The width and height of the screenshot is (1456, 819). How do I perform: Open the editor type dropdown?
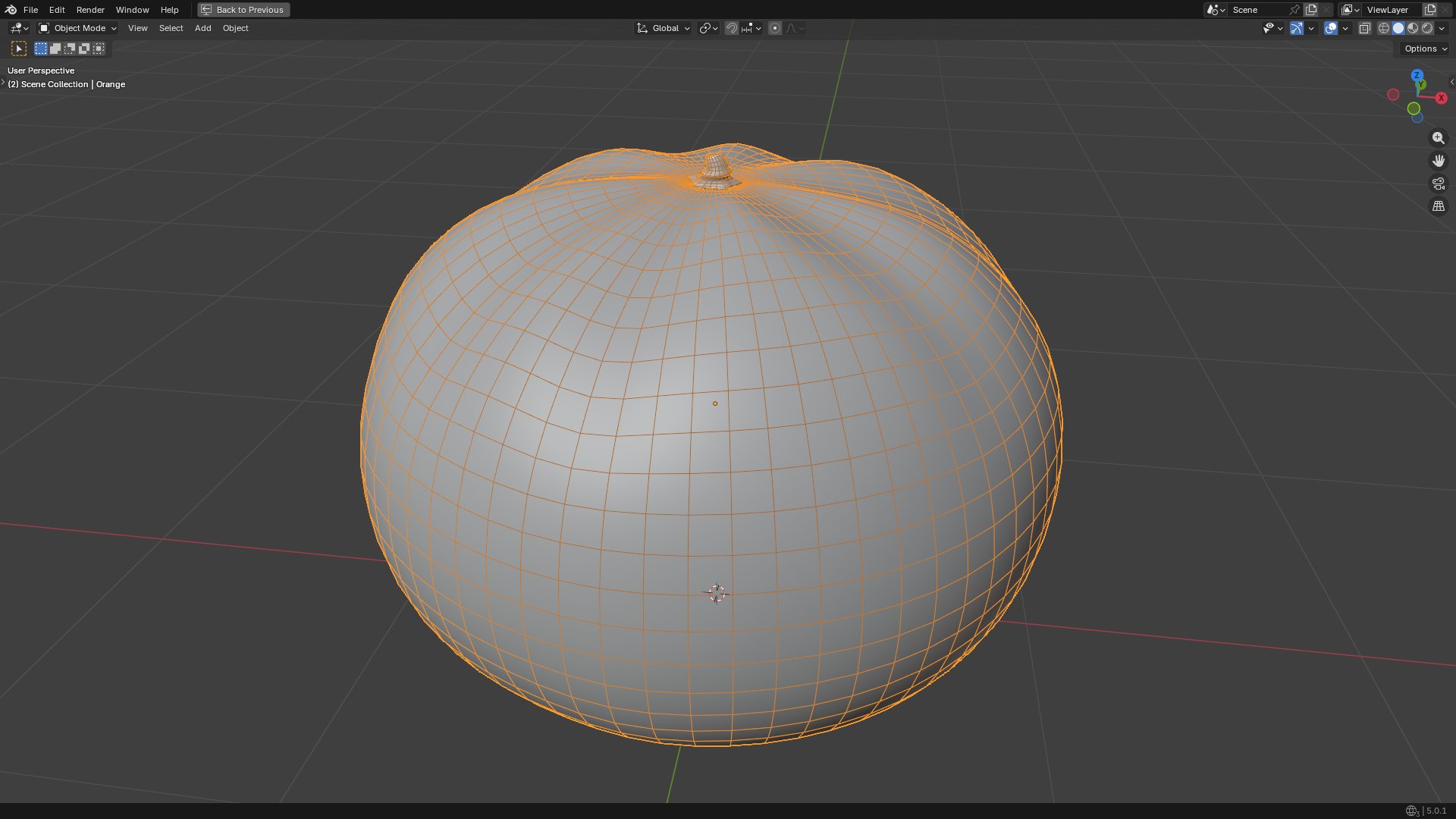pyautogui.click(x=19, y=28)
